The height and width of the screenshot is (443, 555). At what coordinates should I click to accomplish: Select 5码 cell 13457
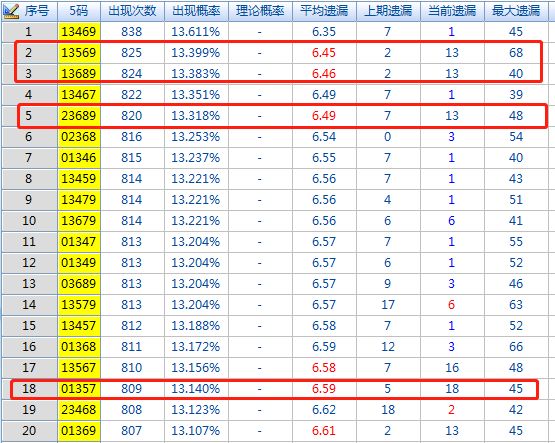tap(79, 326)
